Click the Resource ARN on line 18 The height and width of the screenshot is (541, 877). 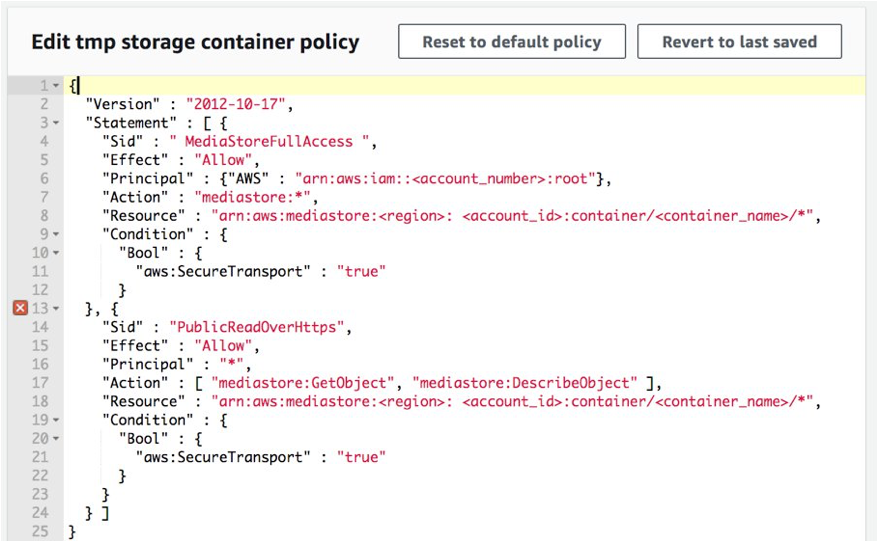512,401
